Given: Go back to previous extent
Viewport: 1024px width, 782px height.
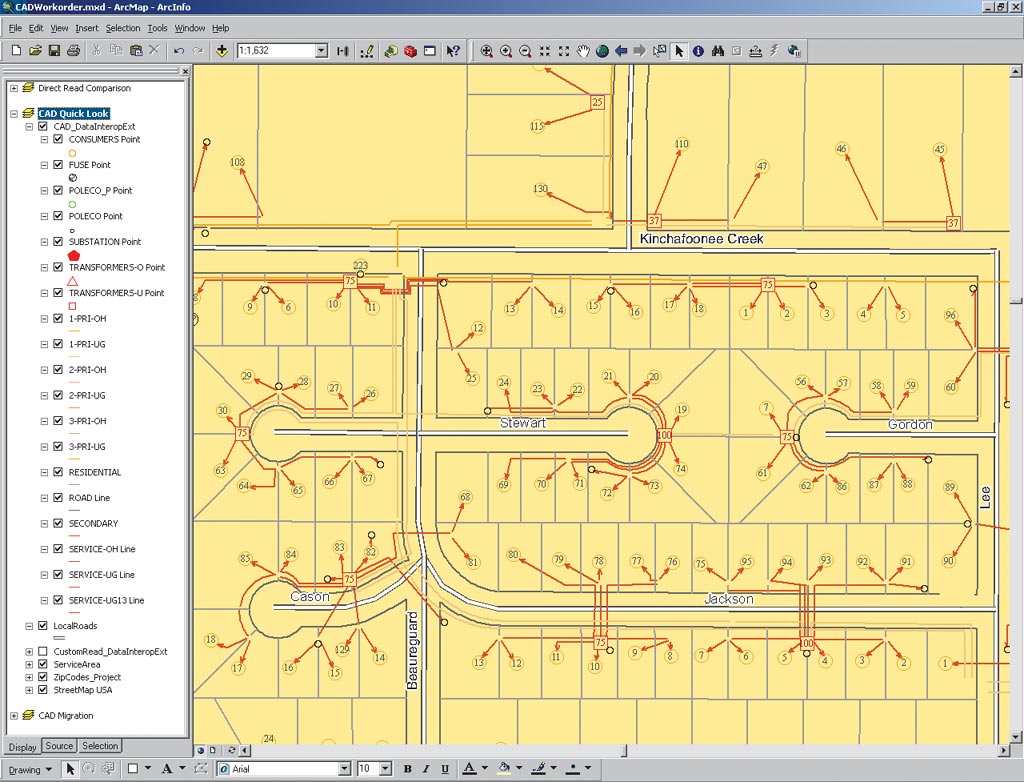Looking at the screenshot, I should point(621,51).
